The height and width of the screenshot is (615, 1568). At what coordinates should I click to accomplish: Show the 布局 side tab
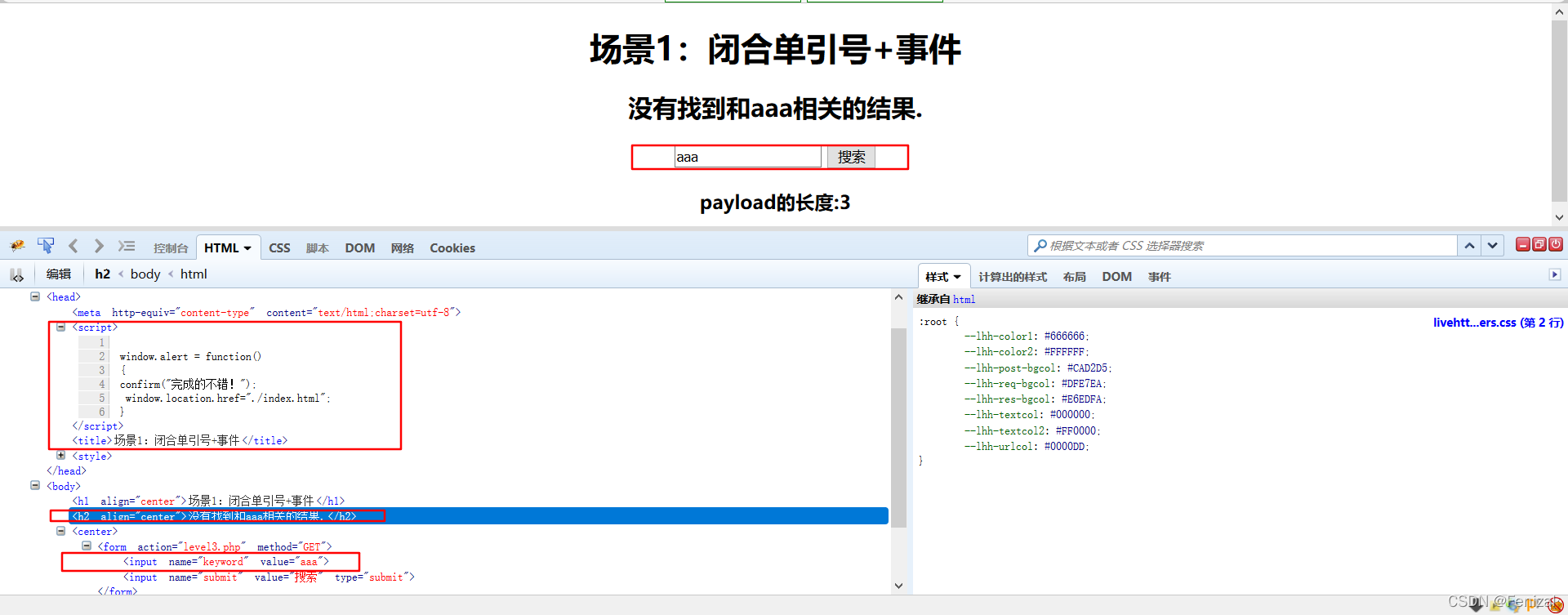1075,277
